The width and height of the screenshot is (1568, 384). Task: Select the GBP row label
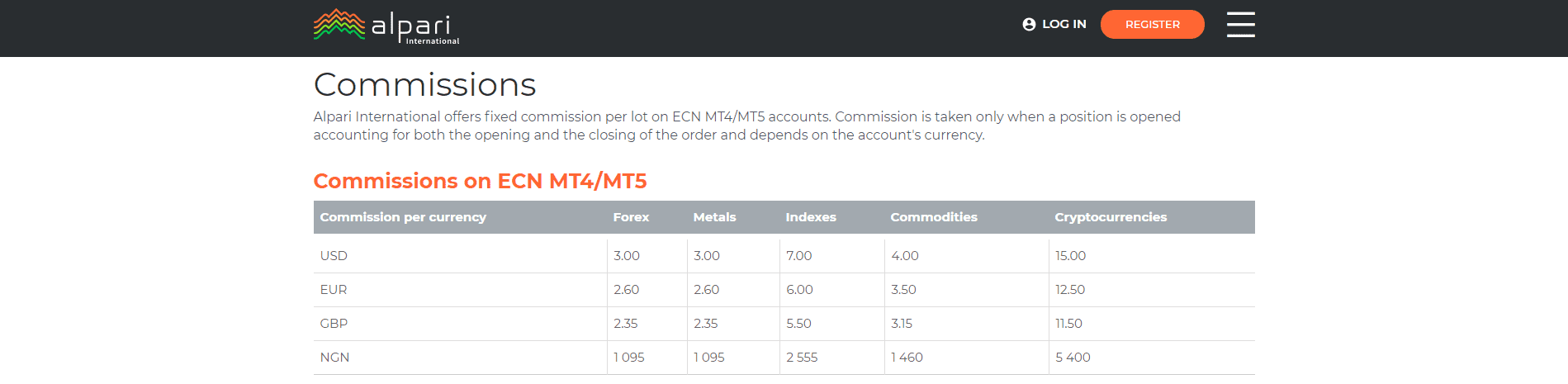pos(334,324)
